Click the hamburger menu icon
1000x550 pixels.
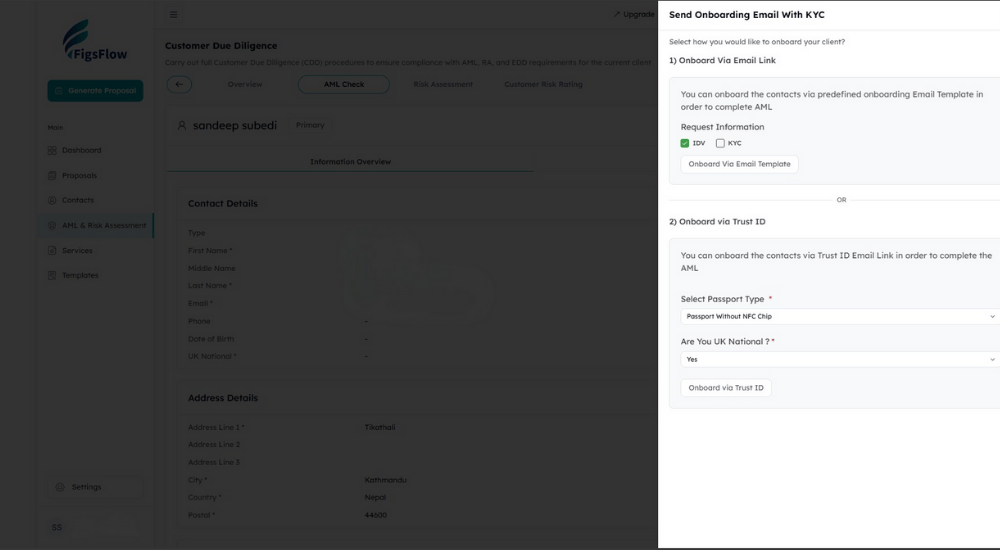(x=174, y=14)
